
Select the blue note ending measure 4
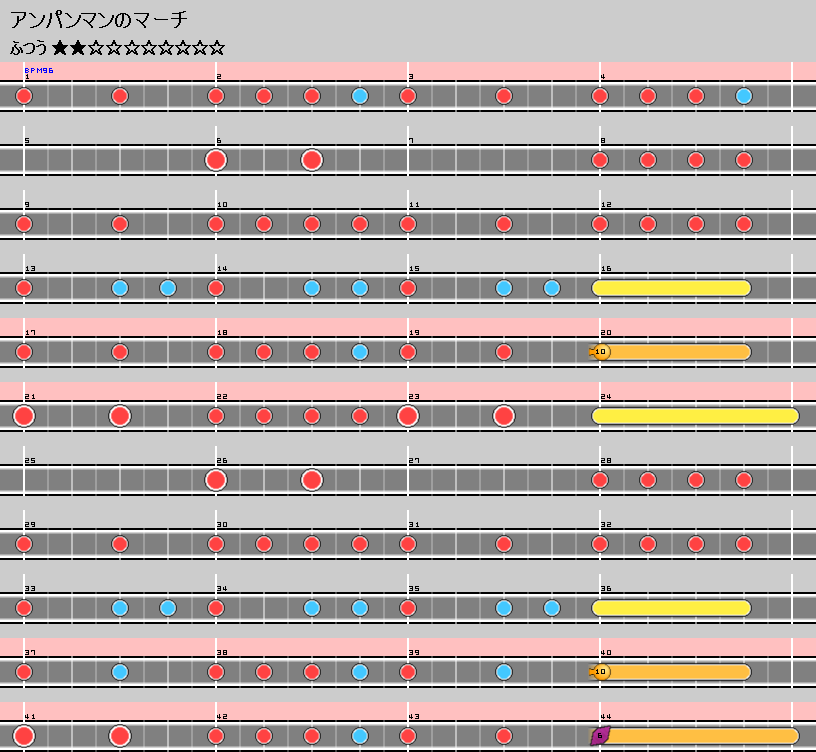743,96
